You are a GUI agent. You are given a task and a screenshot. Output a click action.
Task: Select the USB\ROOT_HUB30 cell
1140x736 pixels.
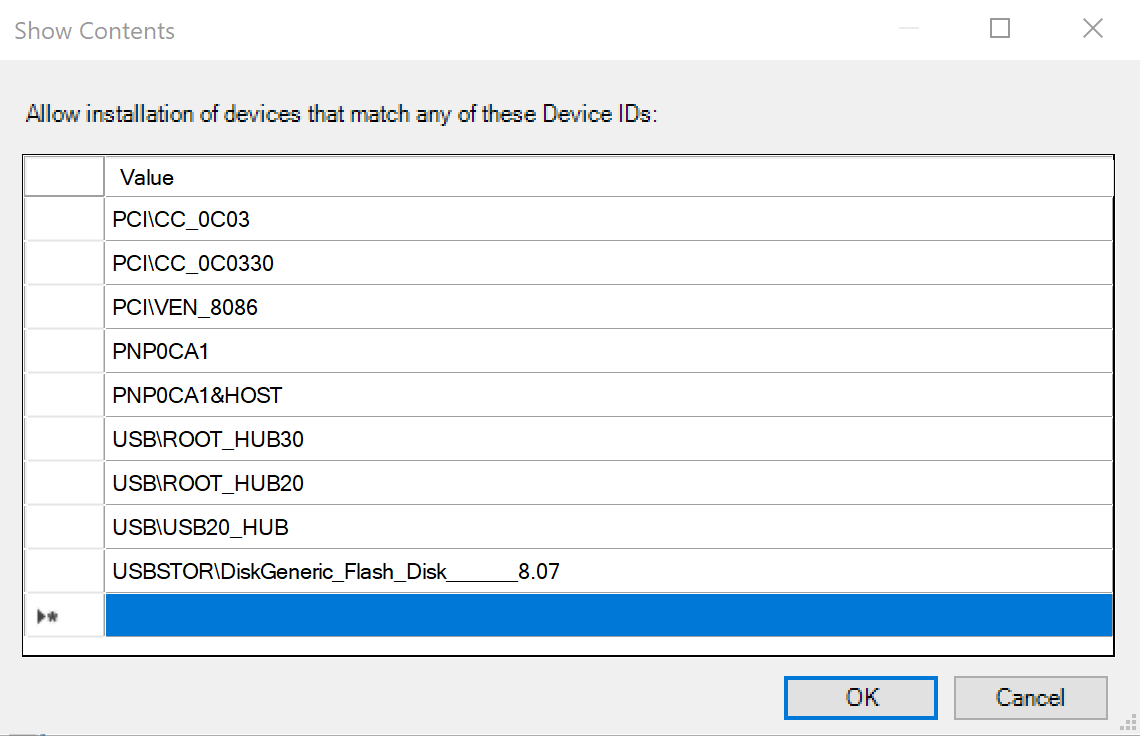coord(608,439)
